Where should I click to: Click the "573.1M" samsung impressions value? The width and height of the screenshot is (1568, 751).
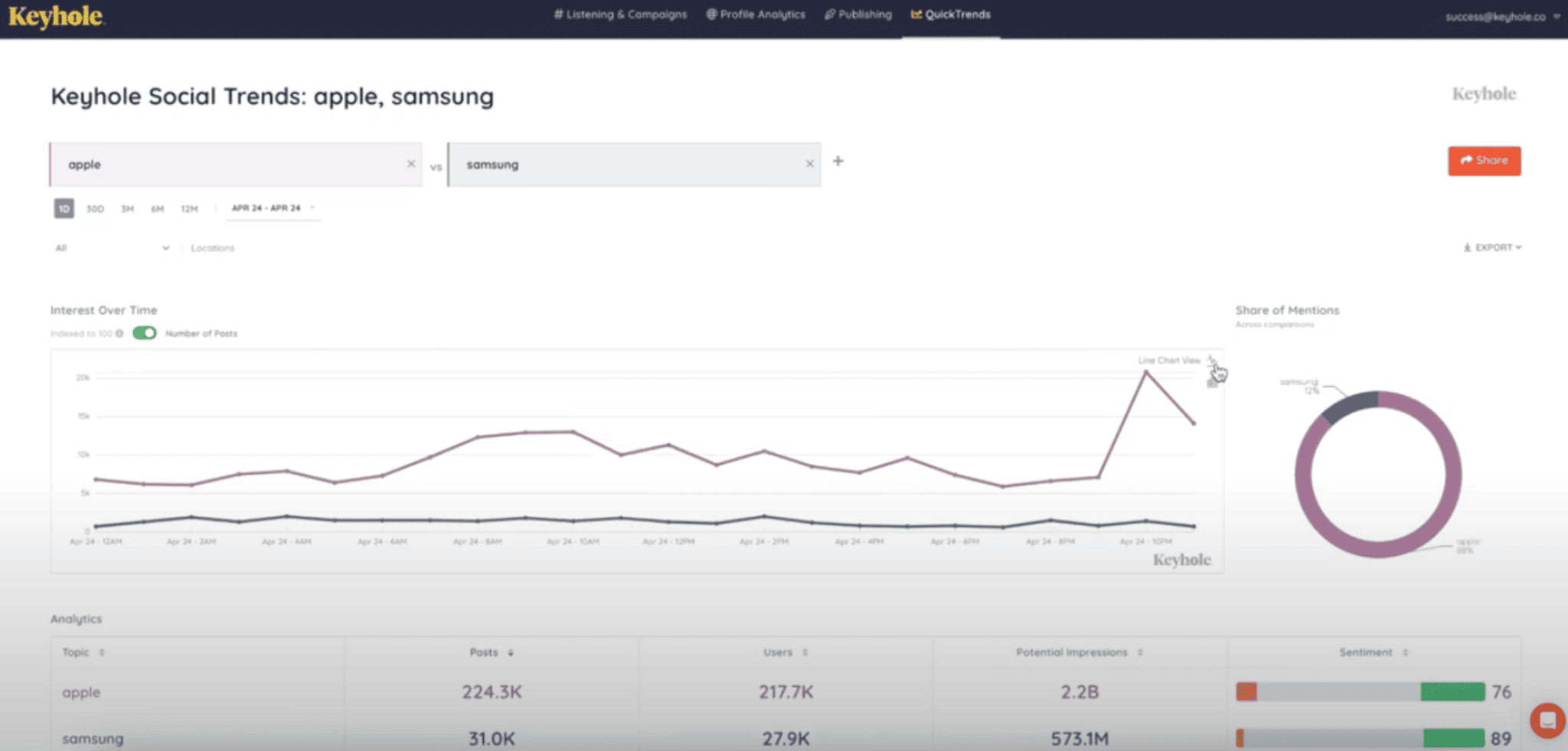1080,739
